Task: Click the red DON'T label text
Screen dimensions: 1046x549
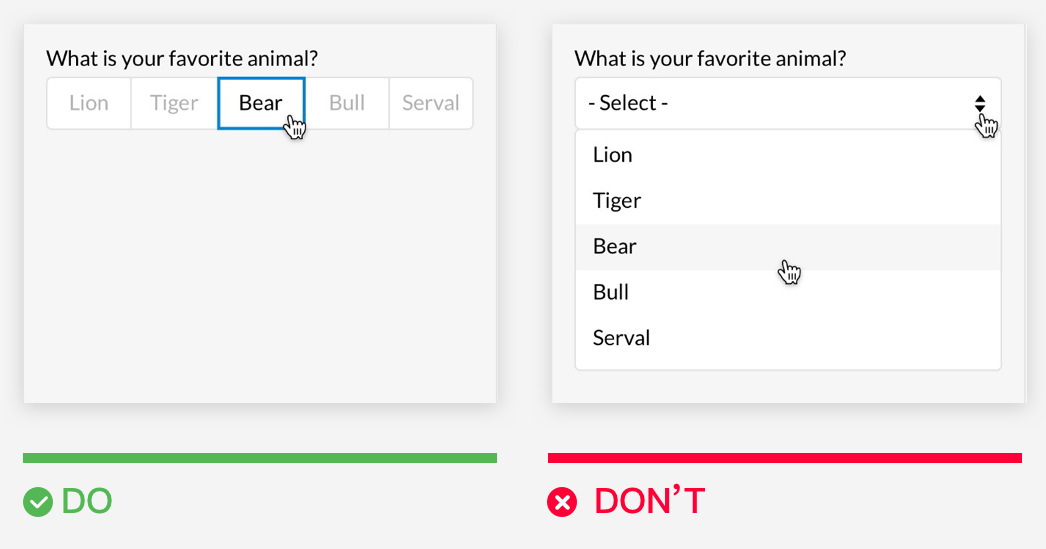Action: tap(649, 501)
